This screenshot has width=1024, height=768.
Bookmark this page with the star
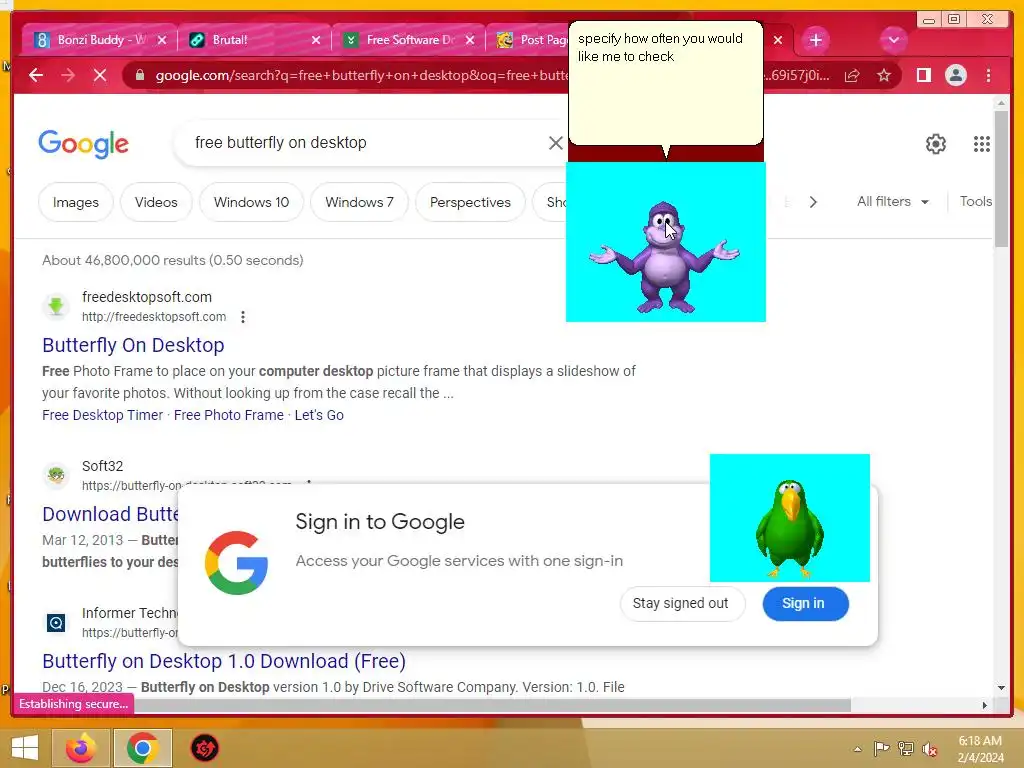(x=884, y=76)
